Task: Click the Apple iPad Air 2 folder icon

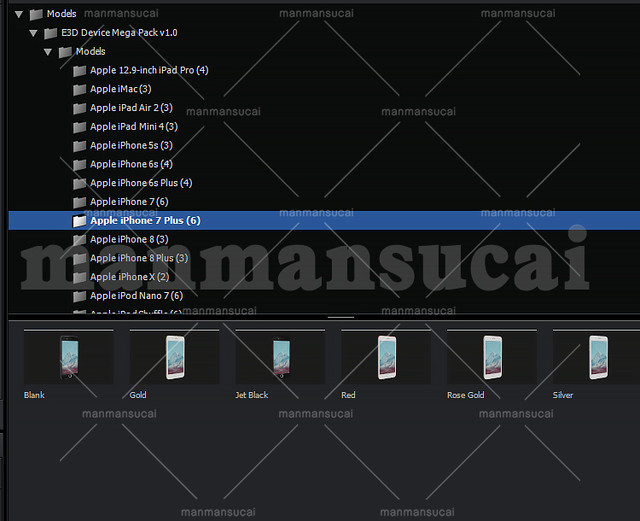Action: 79,108
